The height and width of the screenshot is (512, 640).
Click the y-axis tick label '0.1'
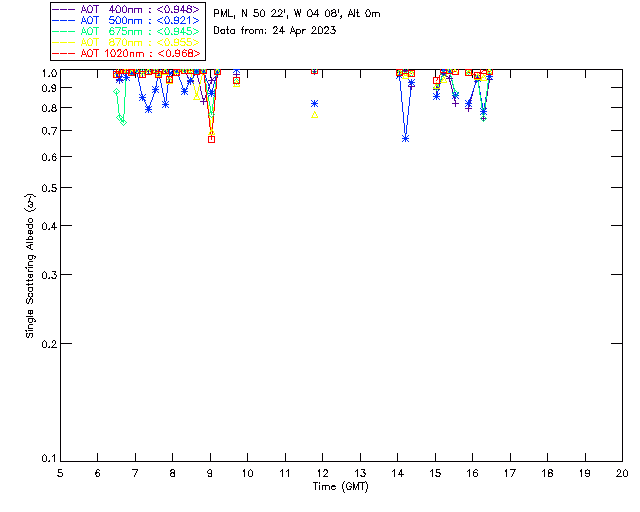point(49,459)
